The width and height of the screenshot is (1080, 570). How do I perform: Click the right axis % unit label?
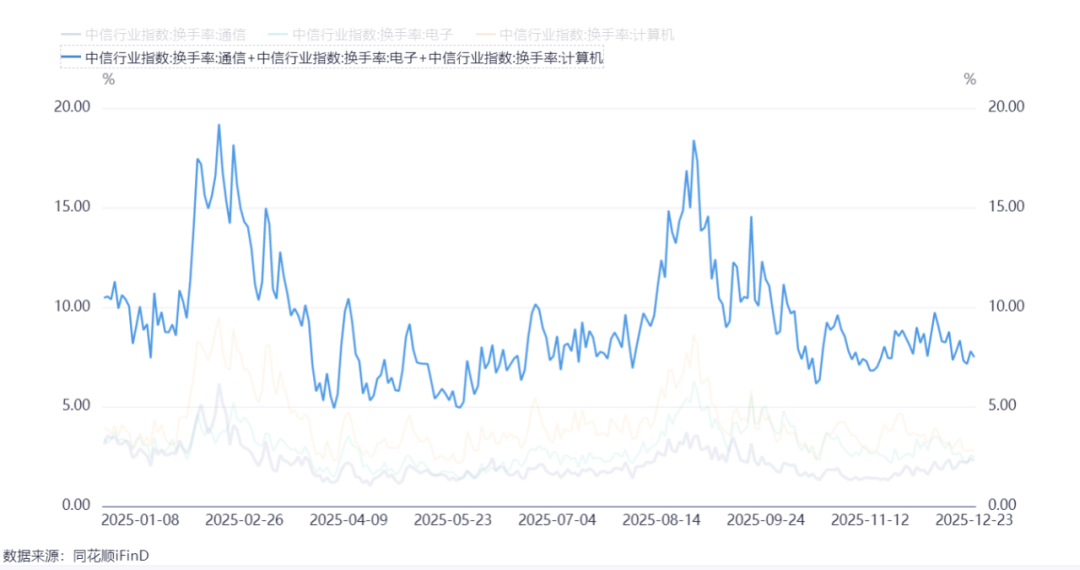[970, 80]
